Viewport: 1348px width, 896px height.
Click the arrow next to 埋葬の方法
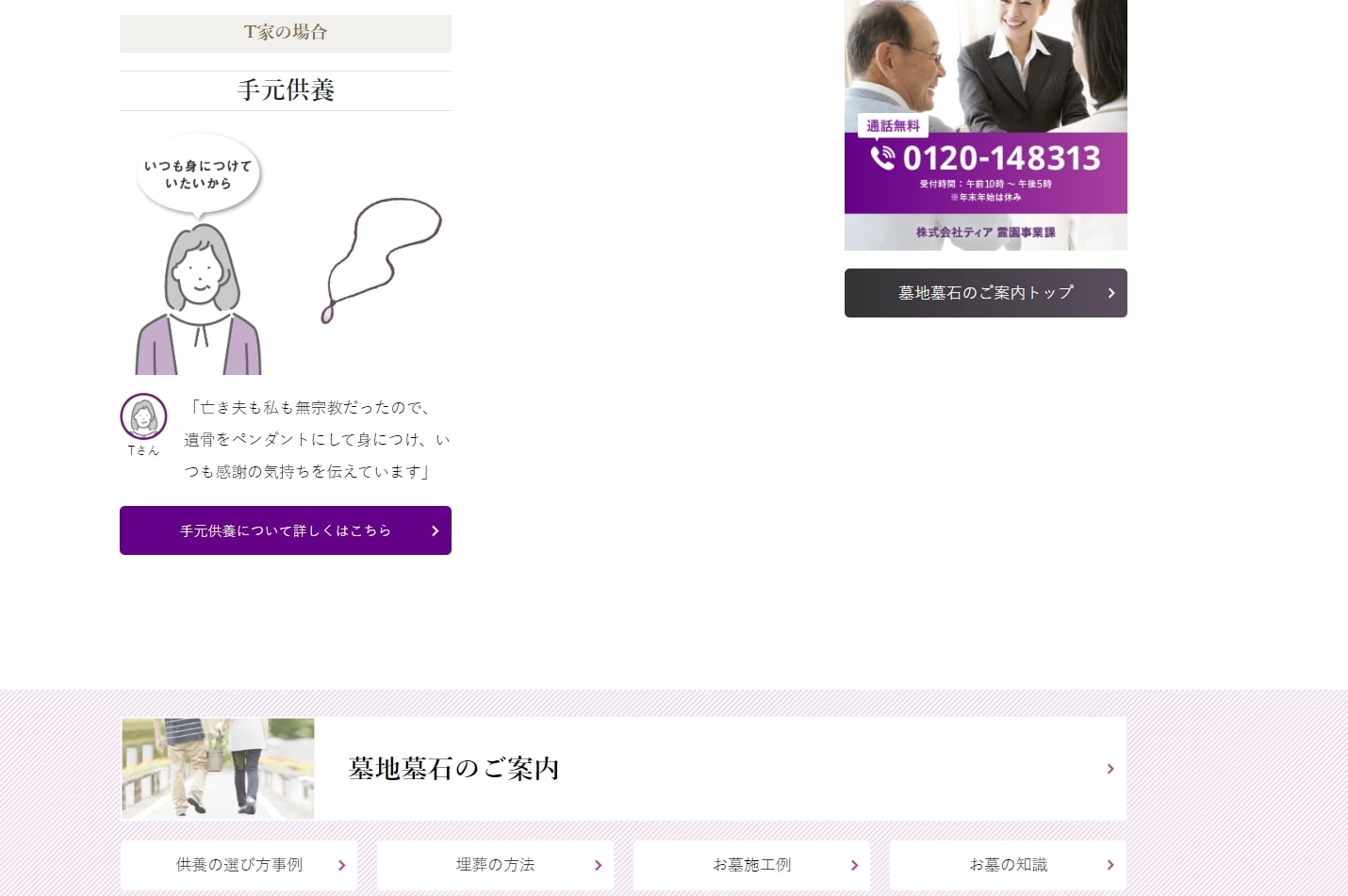(598, 865)
